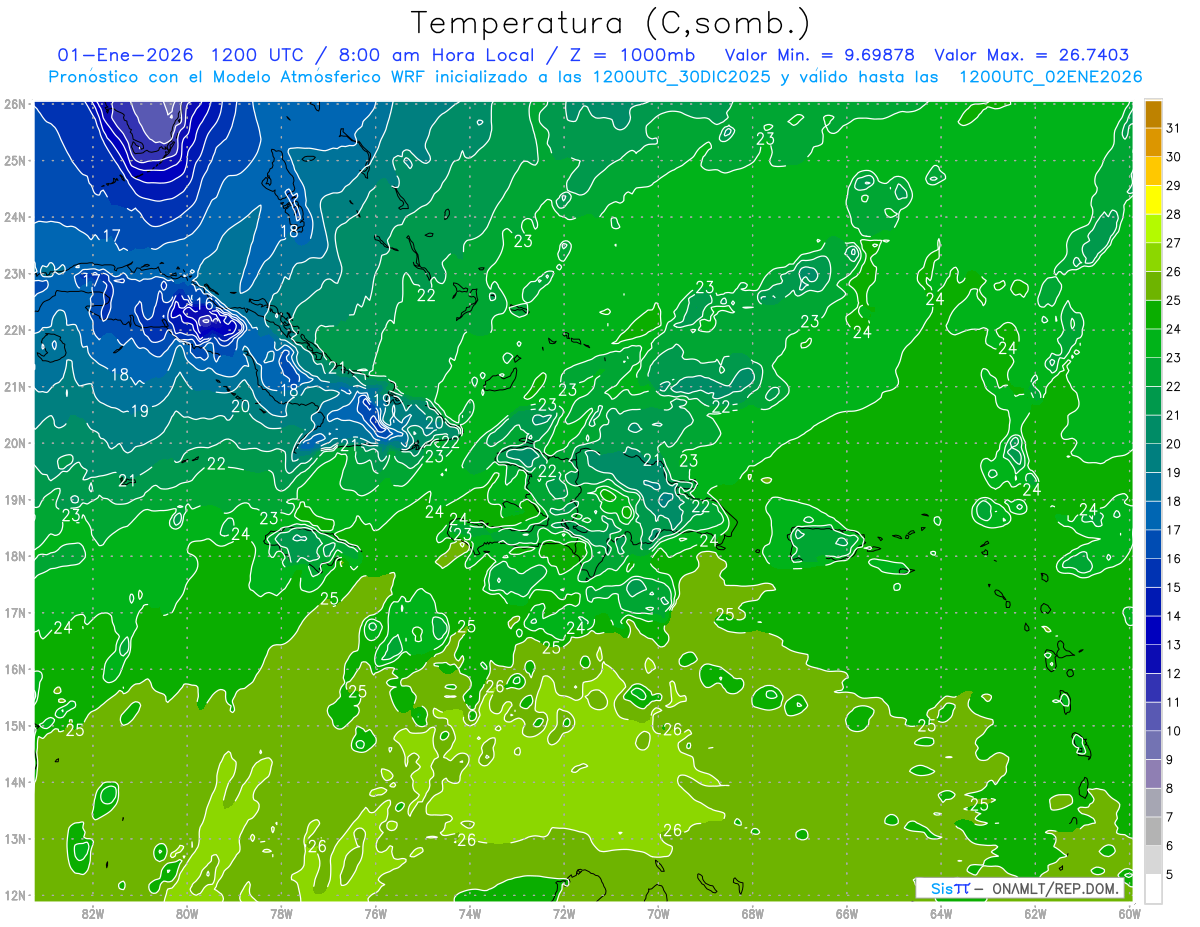This screenshot has width=1200, height=927.
Task: Click the longitude axis label '82W'
Action: click(x=93, y=913)
